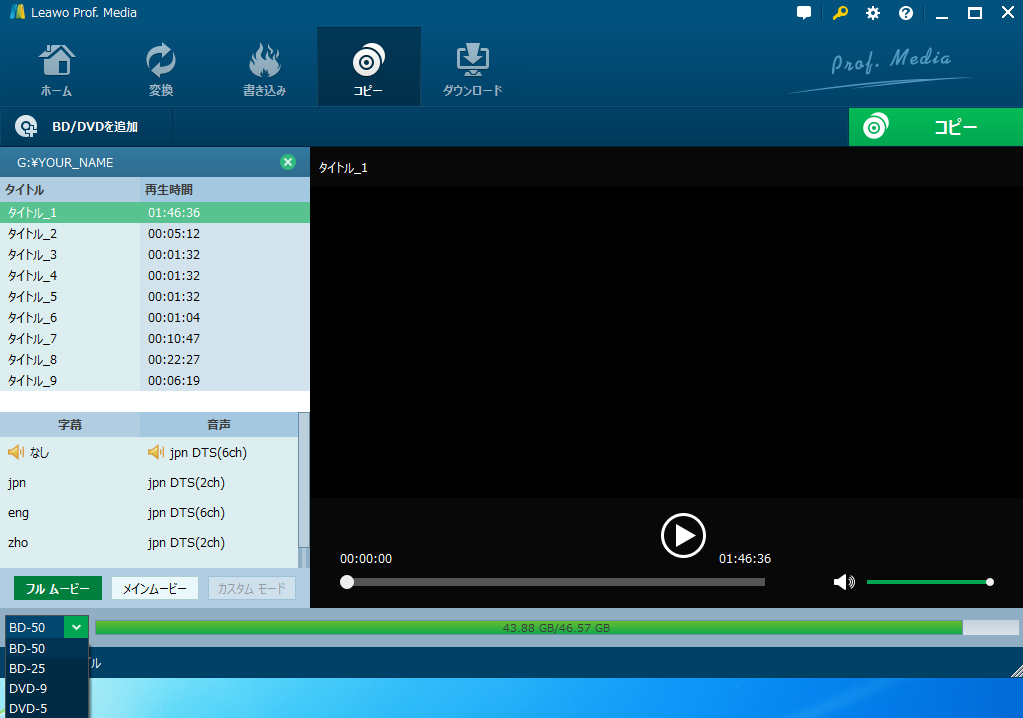Click BD/DVDを追加 to add a disc

pyautogui.click(x=95, y=127)
